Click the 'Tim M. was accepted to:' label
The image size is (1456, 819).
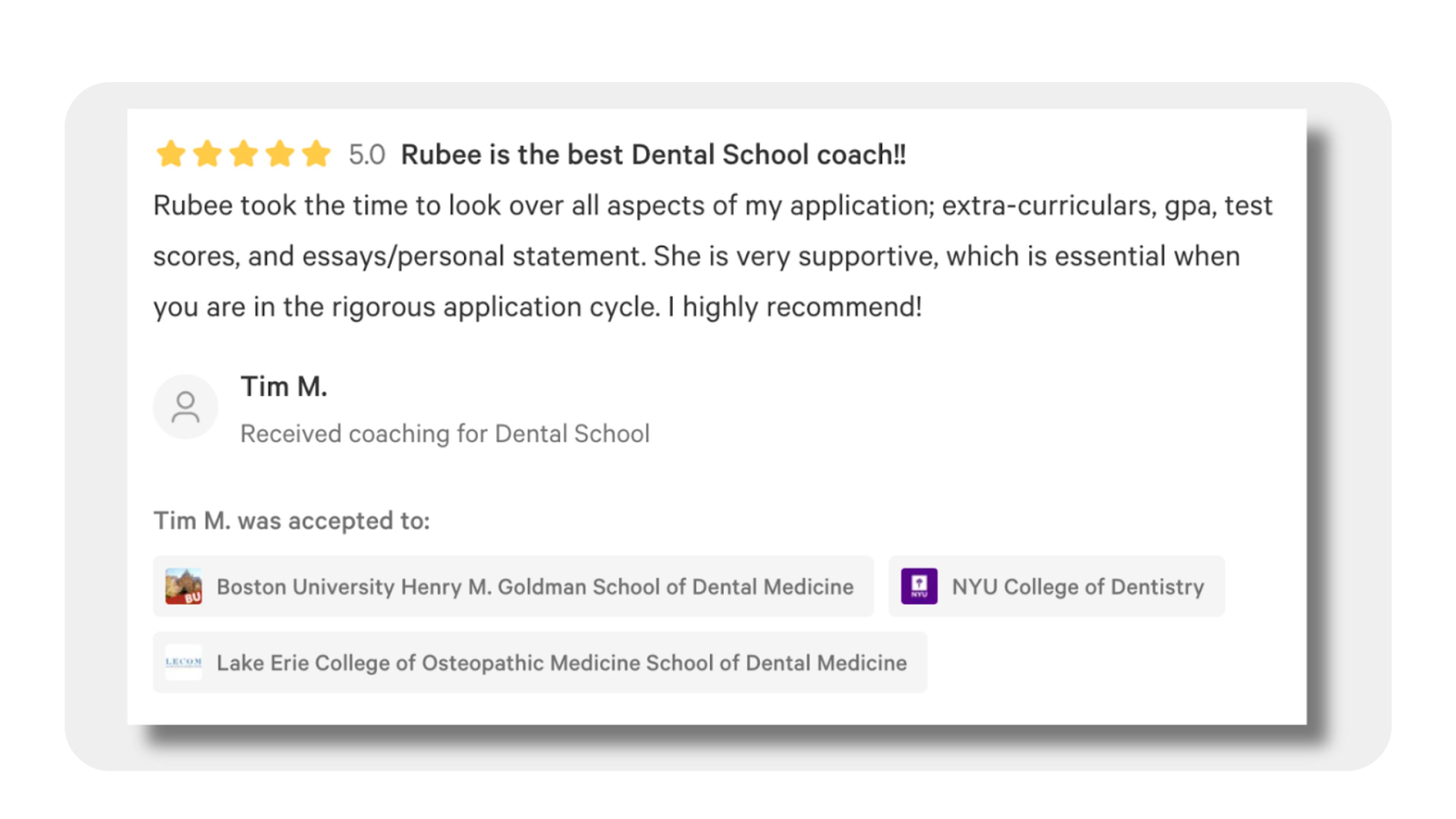click(292, 521)
